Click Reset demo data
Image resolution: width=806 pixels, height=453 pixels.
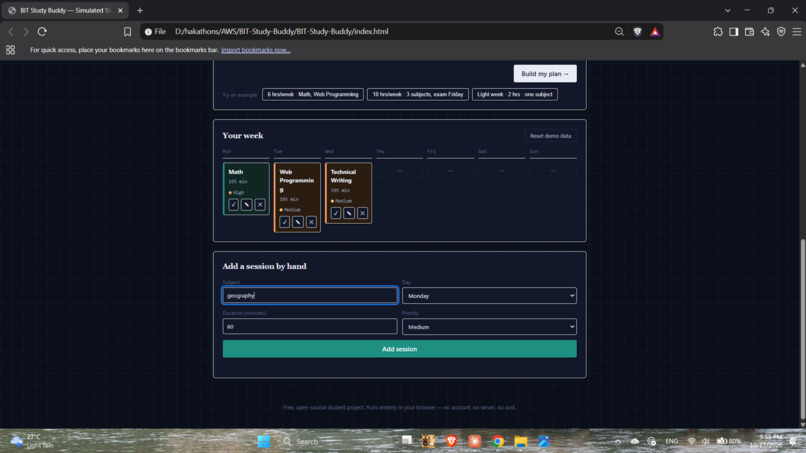pos(550,136)
